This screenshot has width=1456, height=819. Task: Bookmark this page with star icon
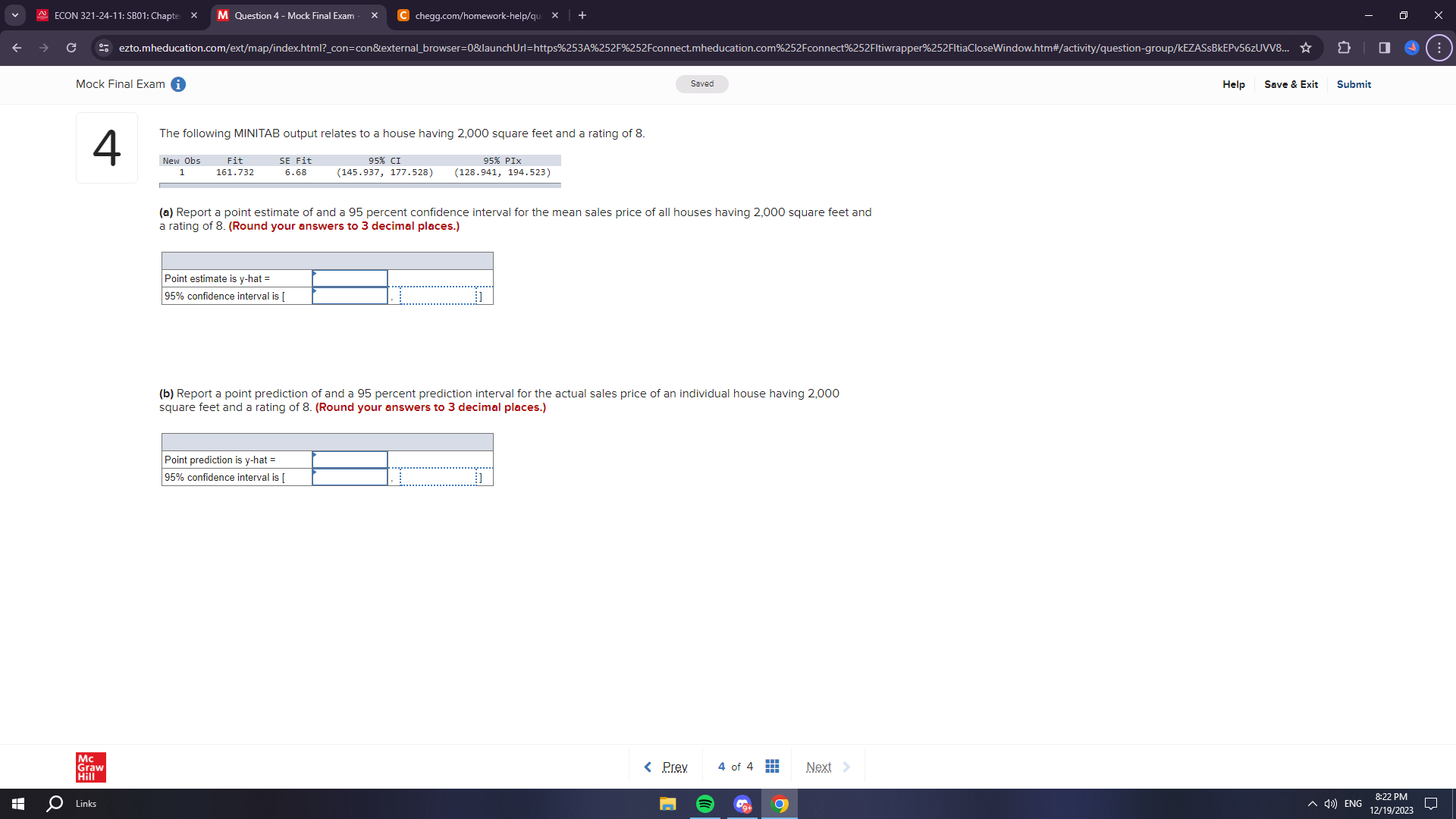[x=1306, y=48]
